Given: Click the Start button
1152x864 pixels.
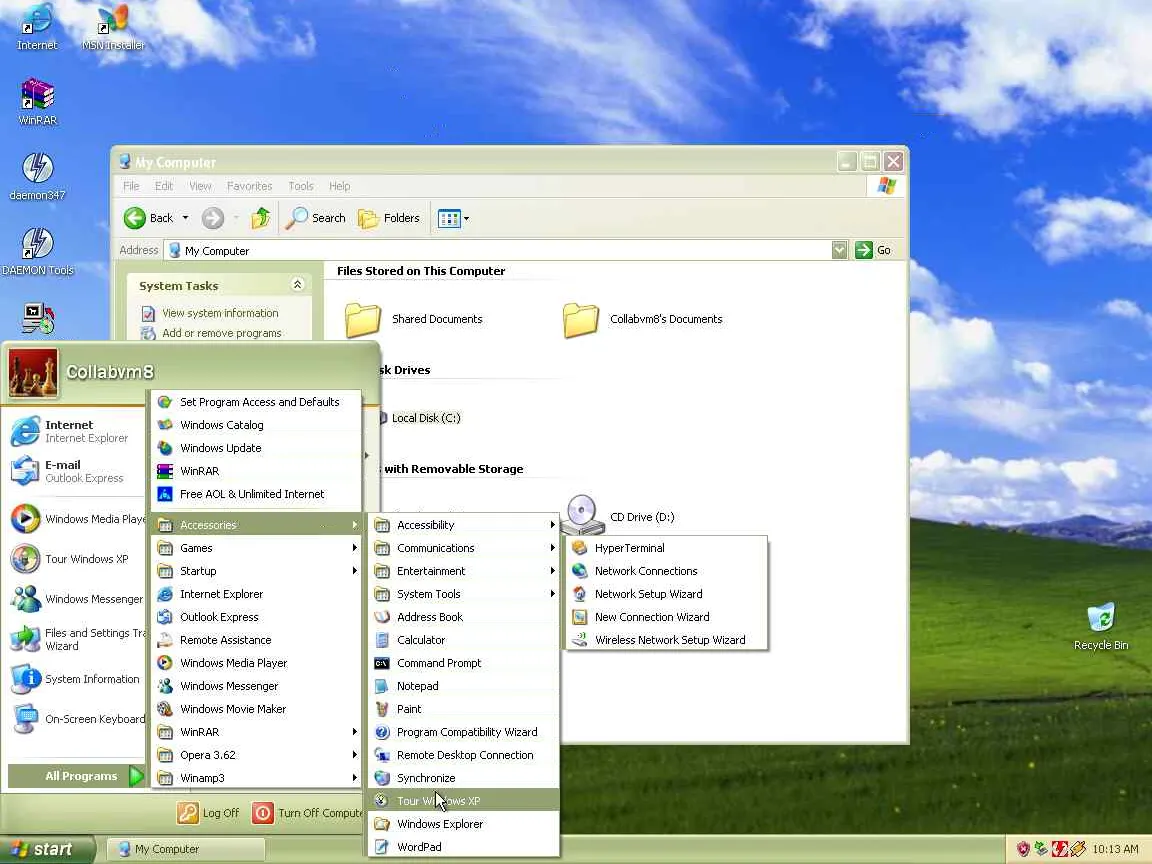Looking at the screenshot, I should click(x=46, y=849).
